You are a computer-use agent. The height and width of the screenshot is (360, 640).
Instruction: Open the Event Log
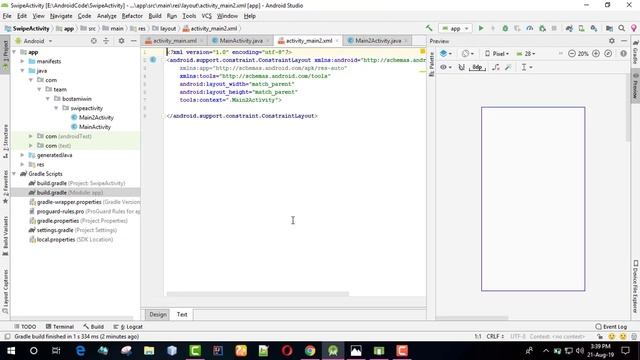(x=611, y=327)
